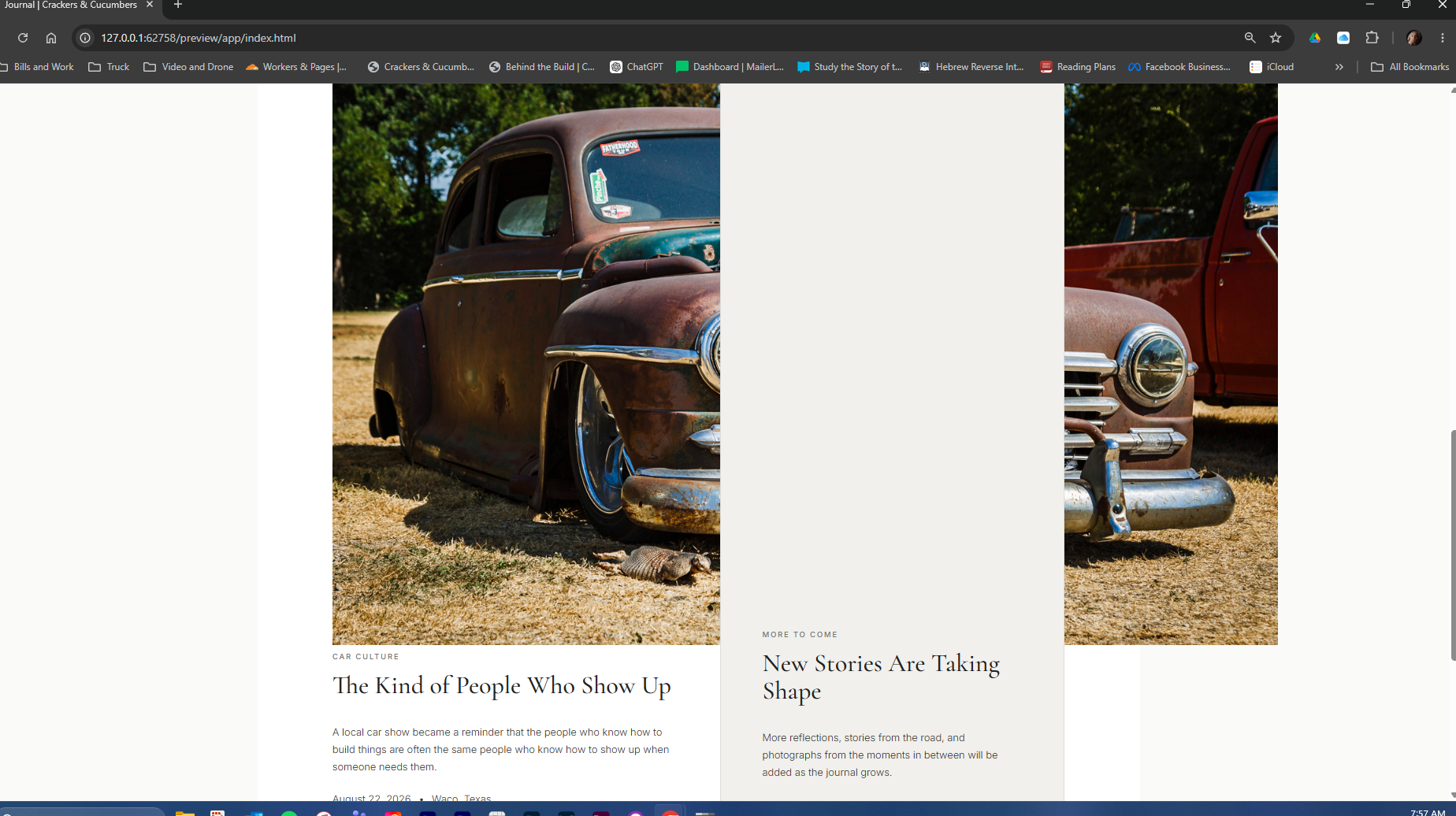The height and width of the screenshot is (816, 1456).
Task: Open Chrome's three-dot menu
Action: pyautogui.click(x=1443, y=38)
